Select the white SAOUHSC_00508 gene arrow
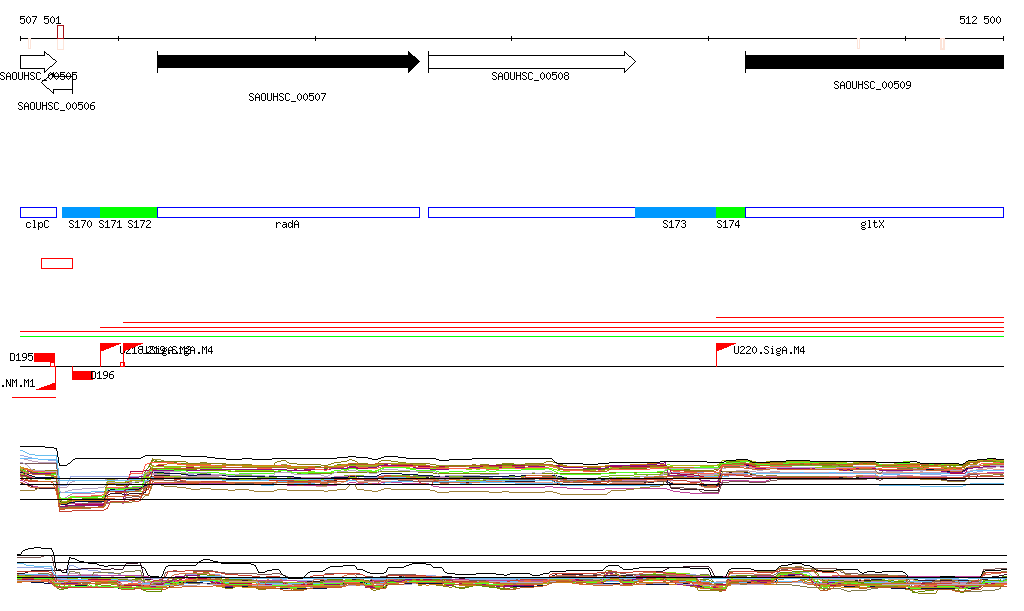The height and width of the screenshot is (611, 1024). pos(531,62)
